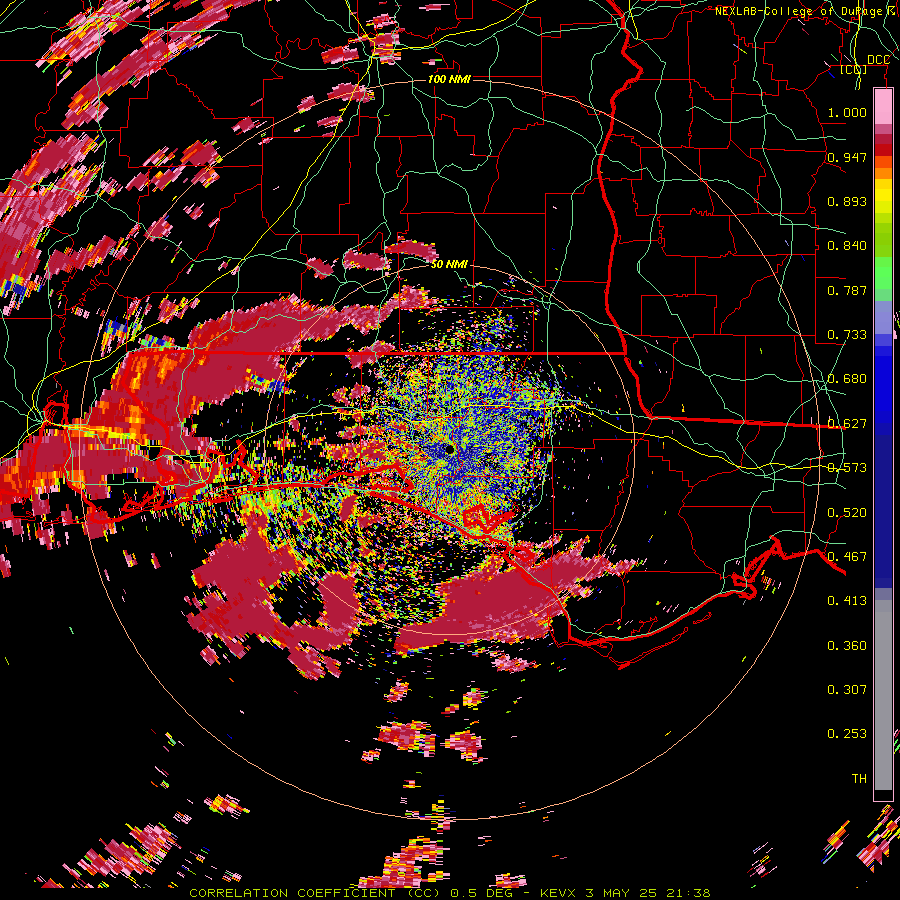Click the 100 NMI range ring label
The width and height of the screenshot is (900, 900).
[x=449, y=79]
